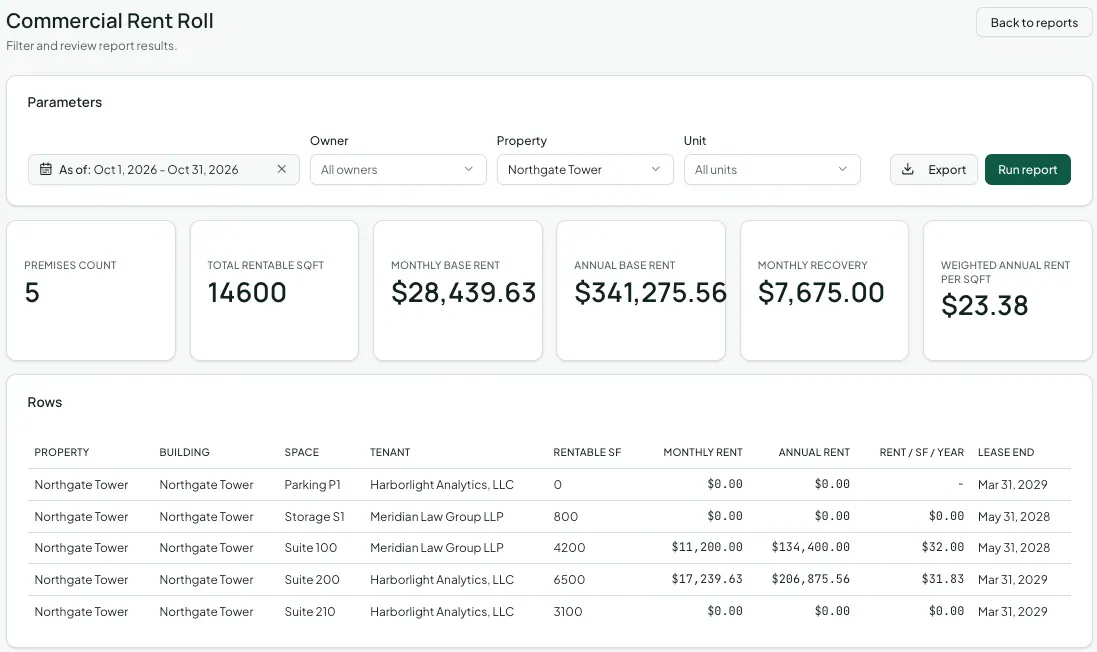The width and height of the screenshot is (1097, 652).
Task: Select Suite 100 space cell
Action: pos(311,548)
